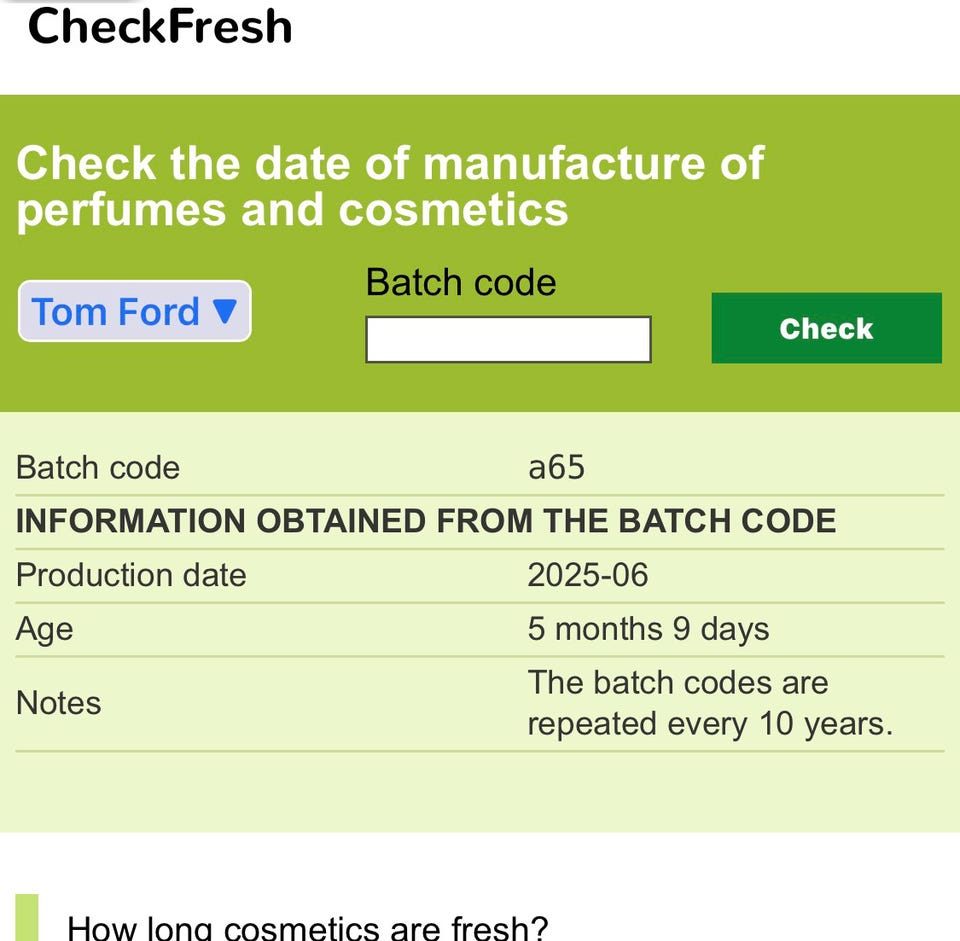960x941 pixels.
Task: Click the main manufacture date heading
Action: [390, 186]
